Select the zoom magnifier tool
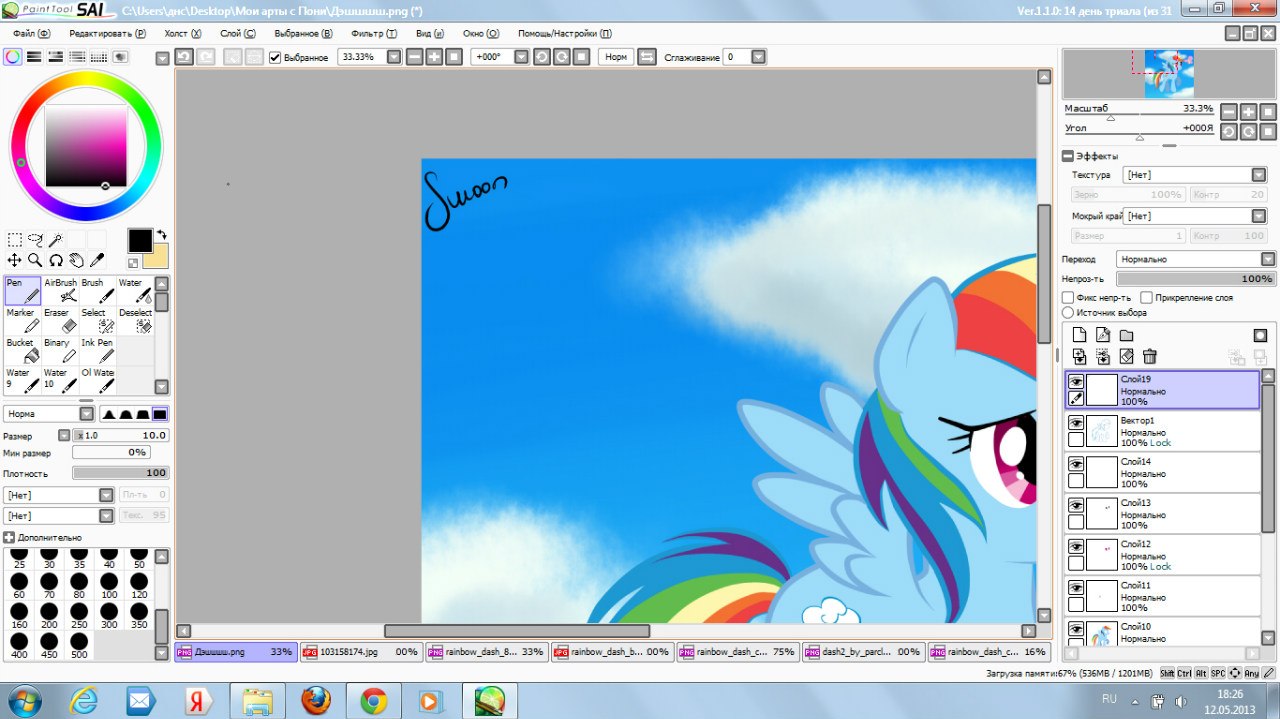The height and width of the screenshot is (719, 1280). pos(35,260)
